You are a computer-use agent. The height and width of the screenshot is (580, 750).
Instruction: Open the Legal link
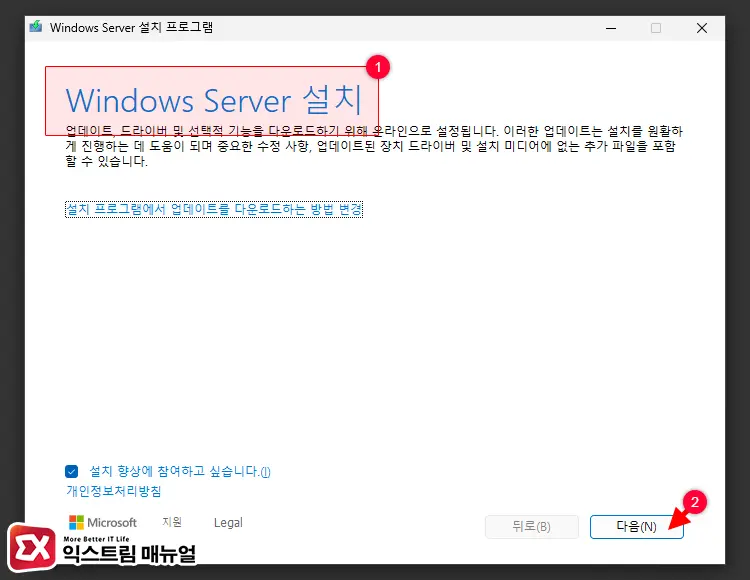[228, 523]
